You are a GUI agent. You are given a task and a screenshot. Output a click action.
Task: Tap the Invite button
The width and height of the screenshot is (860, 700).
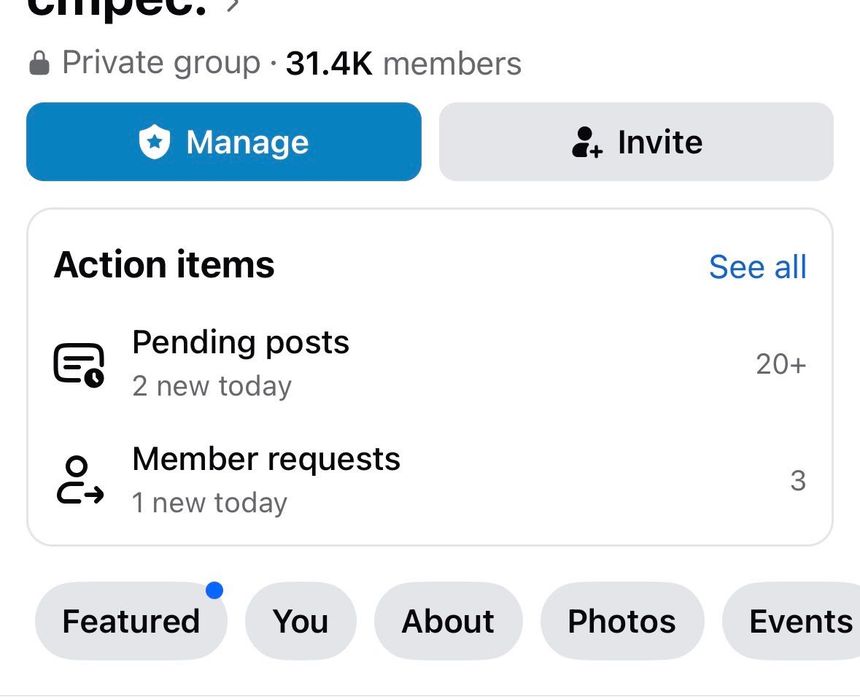[x=636, y=142]
